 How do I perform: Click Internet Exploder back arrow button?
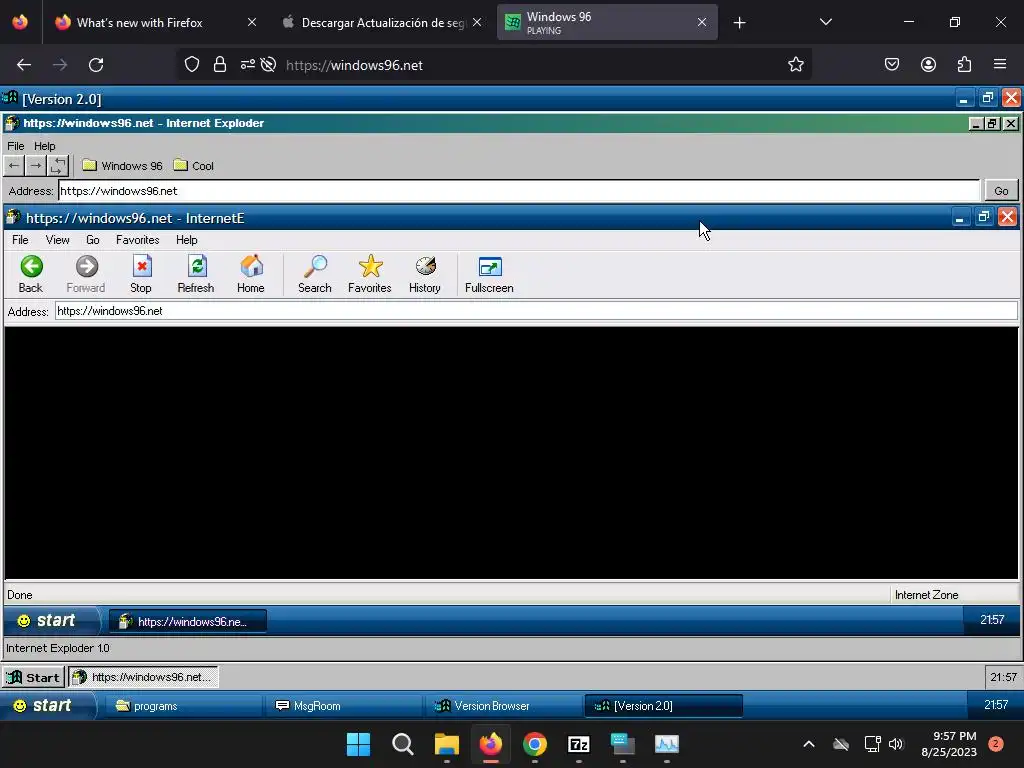(14, 166)
